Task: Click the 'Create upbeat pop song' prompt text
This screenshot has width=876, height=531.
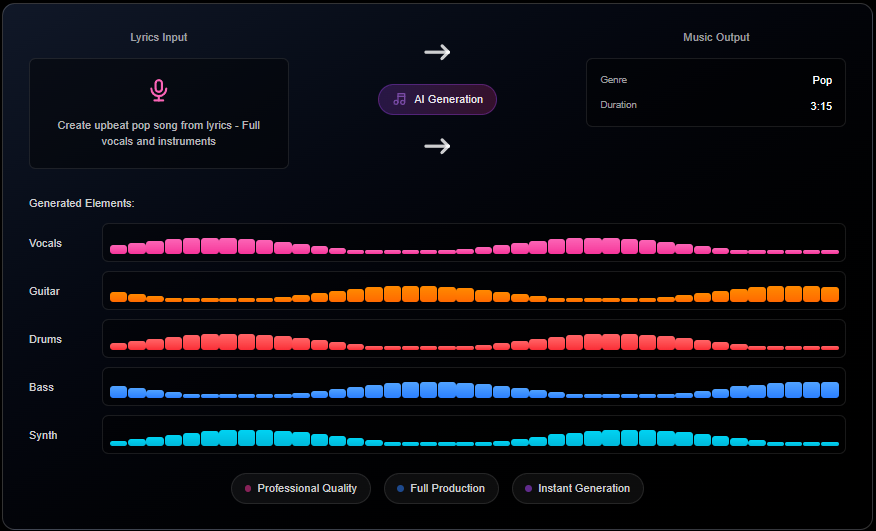Action: pyautogui.click(x=159, y=133)
